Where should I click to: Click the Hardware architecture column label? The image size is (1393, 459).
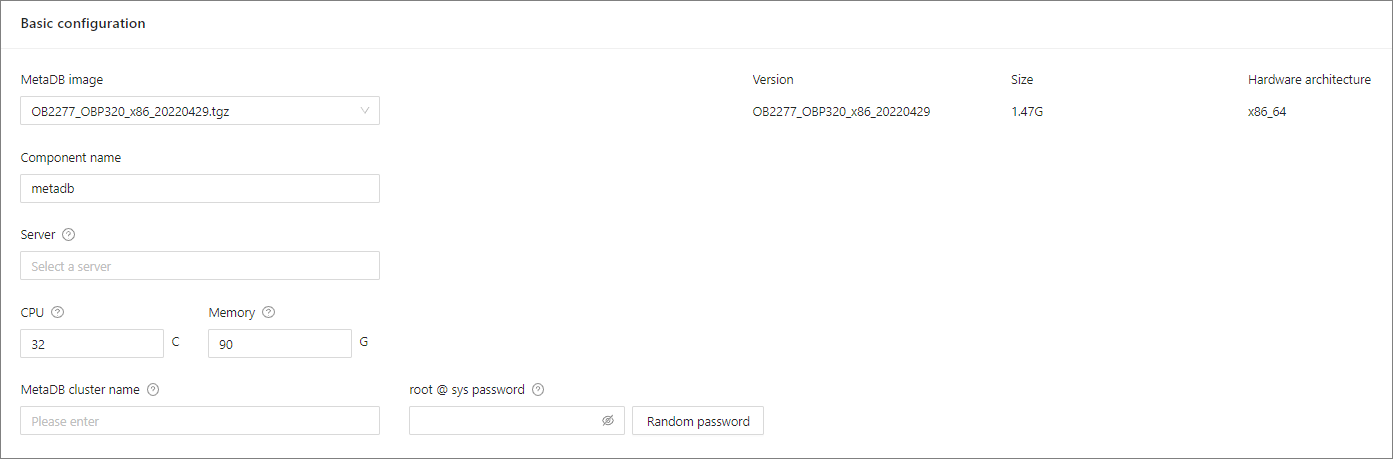click(1309, 80)
